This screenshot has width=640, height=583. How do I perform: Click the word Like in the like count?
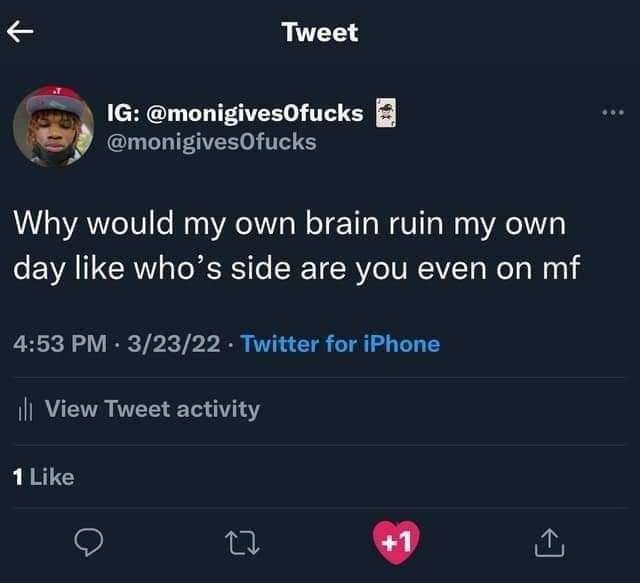52,477
